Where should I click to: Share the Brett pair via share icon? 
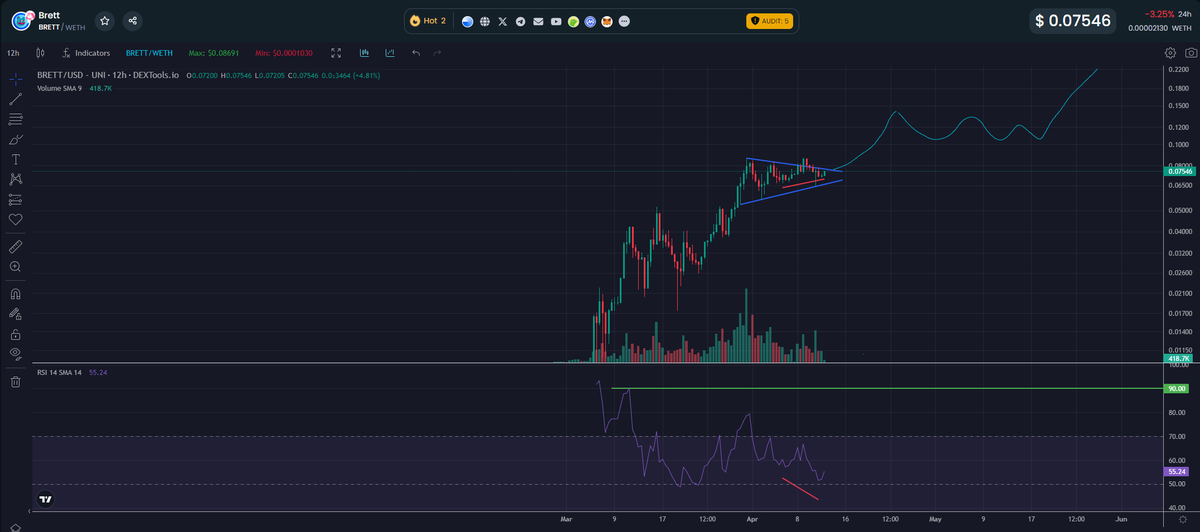(x=132, y=20)
